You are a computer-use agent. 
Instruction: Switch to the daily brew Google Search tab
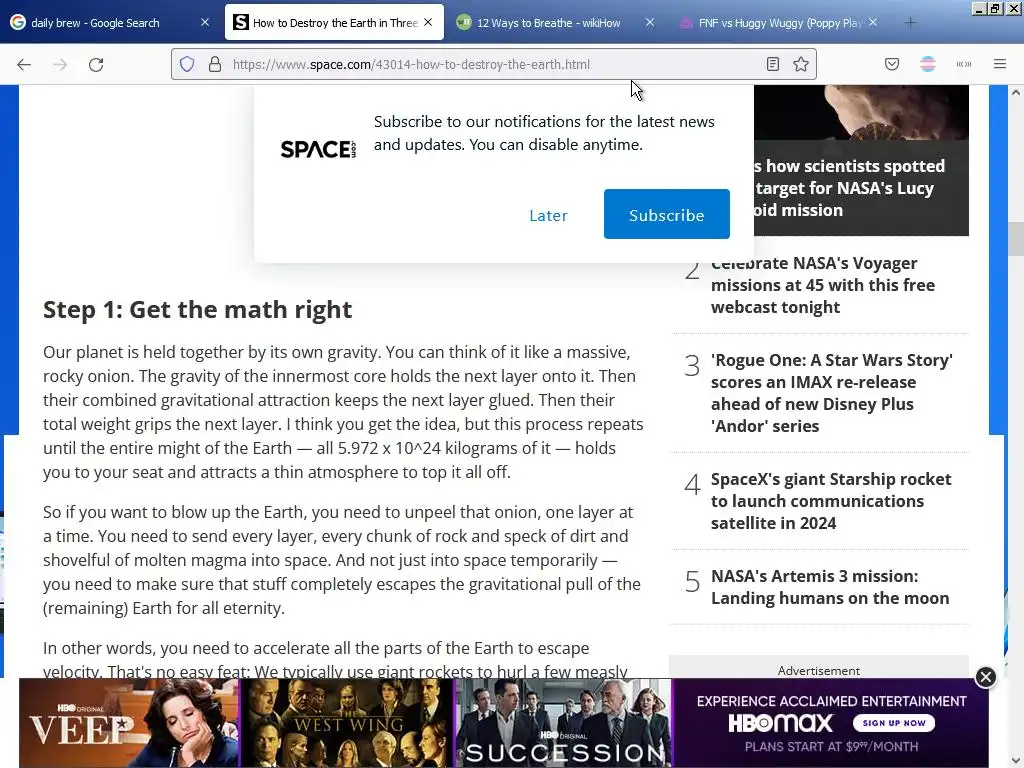click(110, 22)
